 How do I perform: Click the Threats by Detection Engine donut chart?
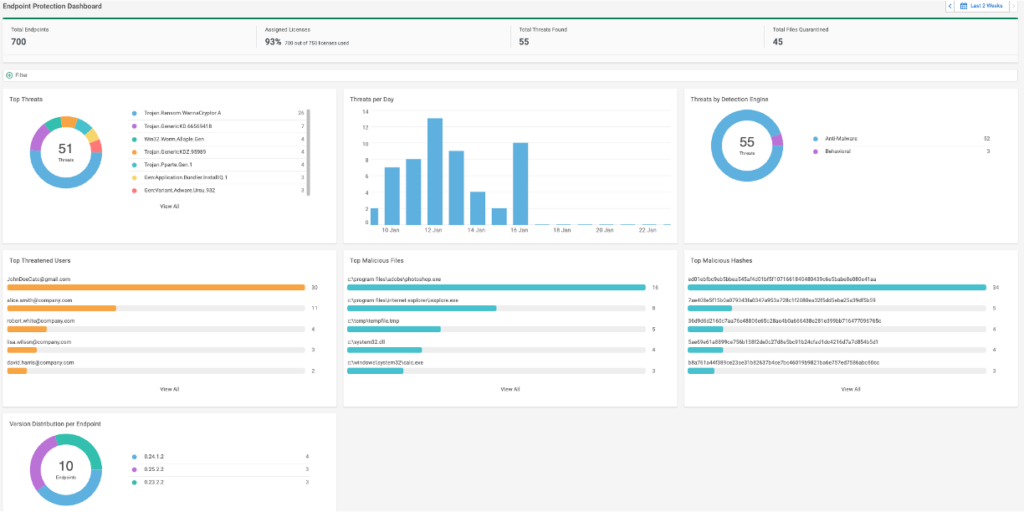coord(746,147)
